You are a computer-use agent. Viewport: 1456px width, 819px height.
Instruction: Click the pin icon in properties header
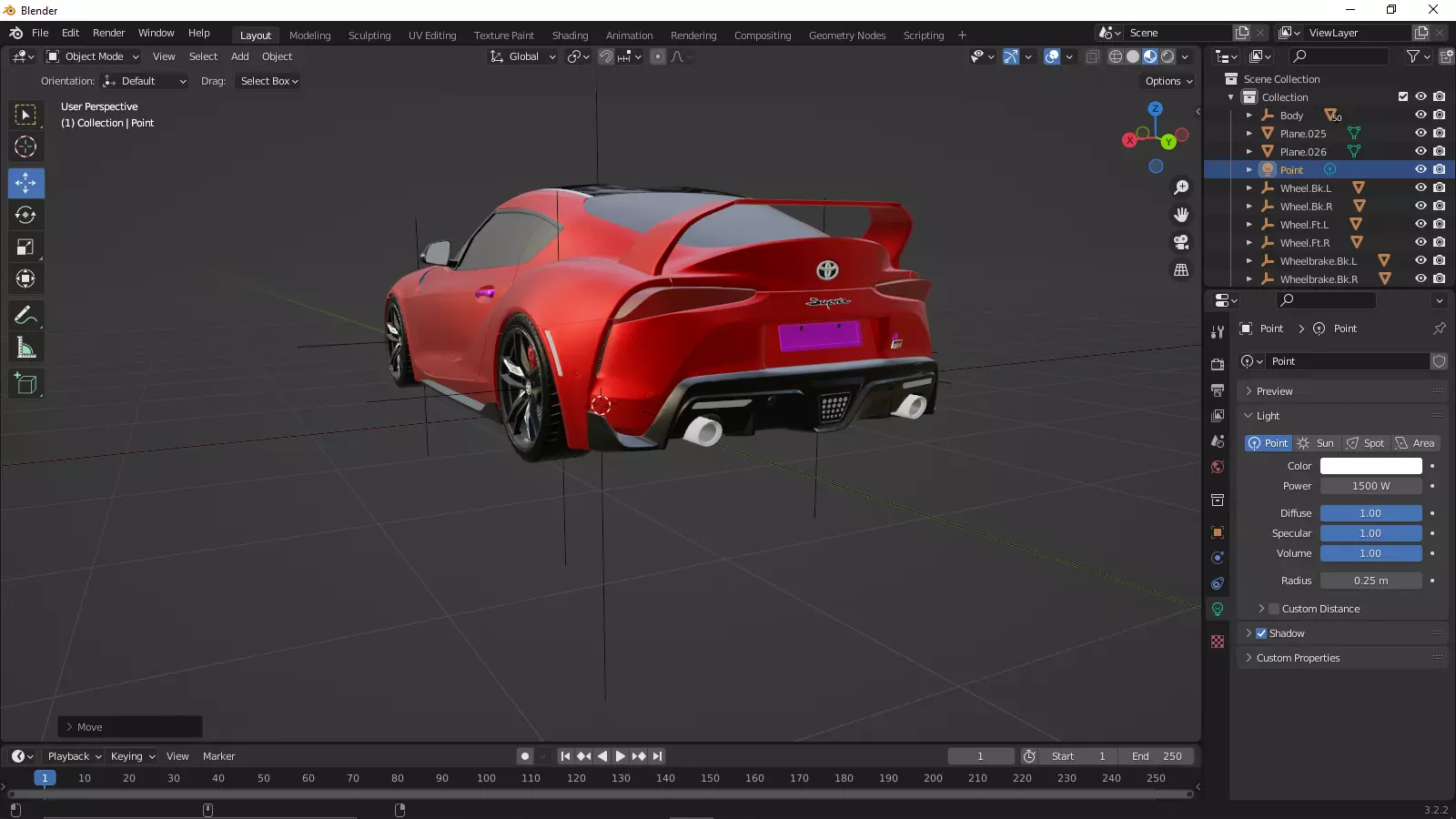[x=1439, y=329]
